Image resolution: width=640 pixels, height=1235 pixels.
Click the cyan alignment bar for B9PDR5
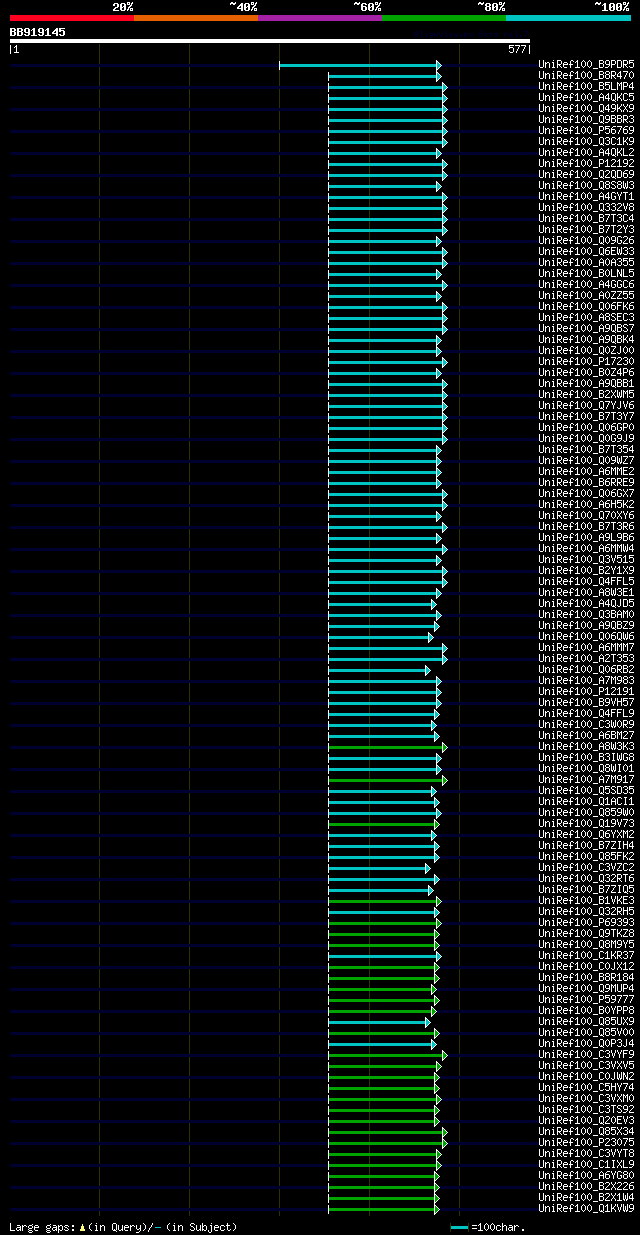(360, 65)
